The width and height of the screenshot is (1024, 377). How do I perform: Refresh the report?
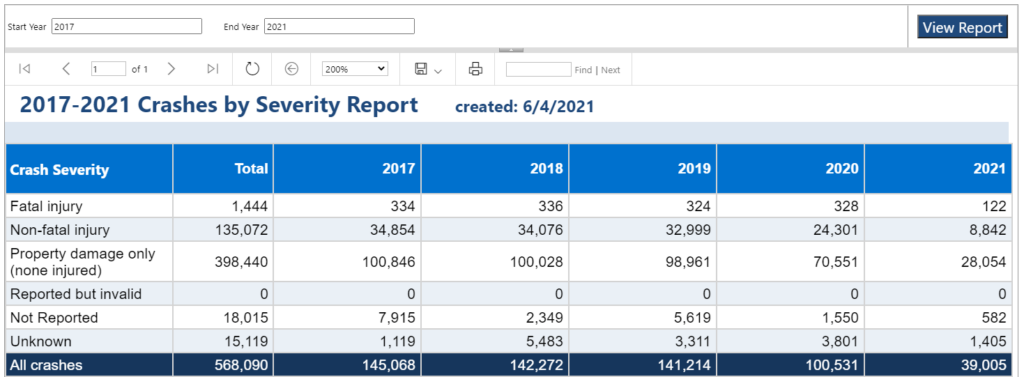(x=253, y=69)
